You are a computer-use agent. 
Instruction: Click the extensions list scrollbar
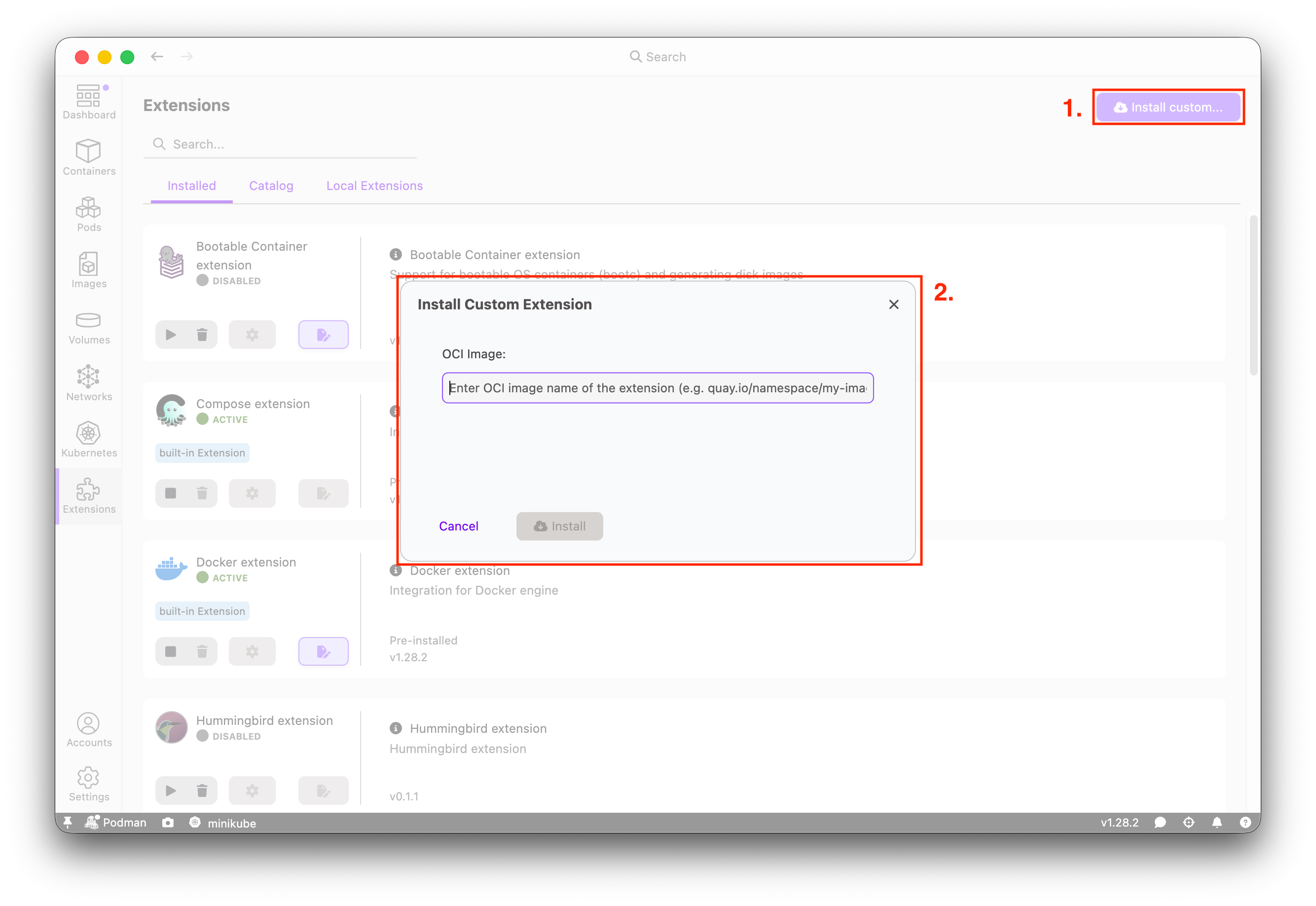click(x=1253, y=295)
